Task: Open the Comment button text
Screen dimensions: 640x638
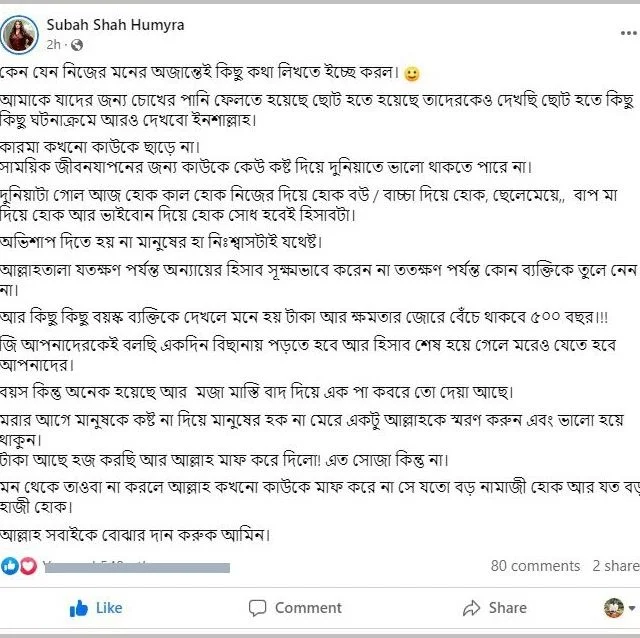Action: click(x=308, y=608)
